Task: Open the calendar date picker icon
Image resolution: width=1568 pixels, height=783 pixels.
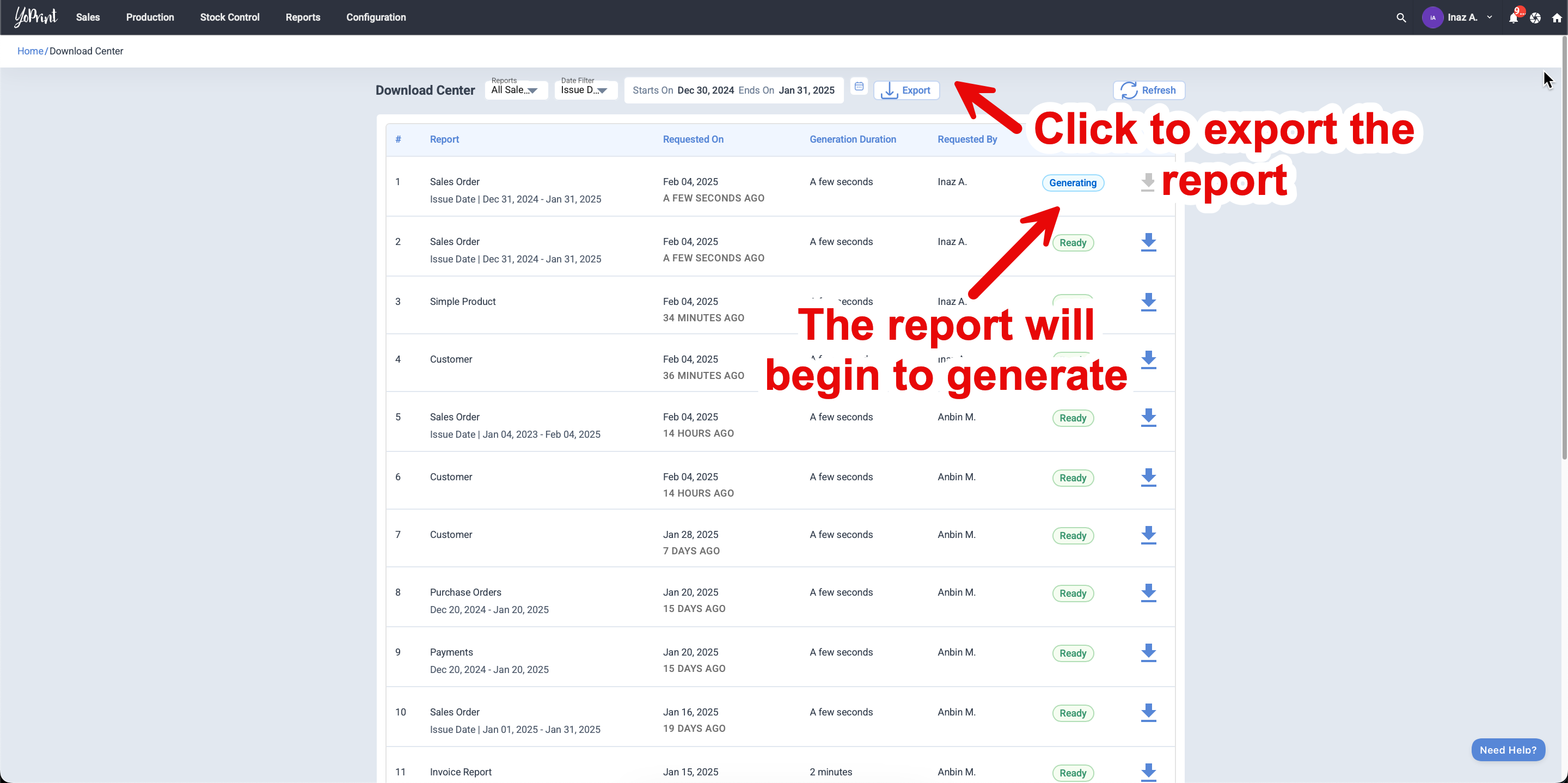Action: pos(858,87)
